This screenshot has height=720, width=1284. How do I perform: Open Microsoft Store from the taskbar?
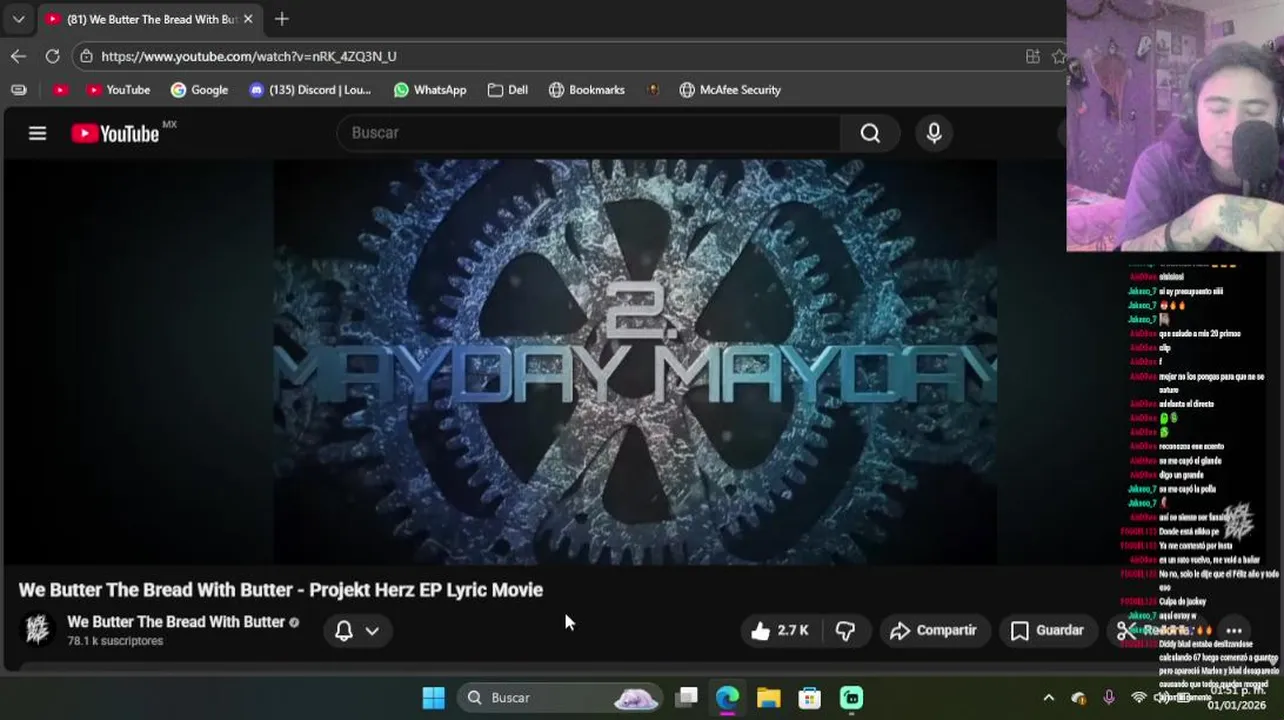pos(809,698)
